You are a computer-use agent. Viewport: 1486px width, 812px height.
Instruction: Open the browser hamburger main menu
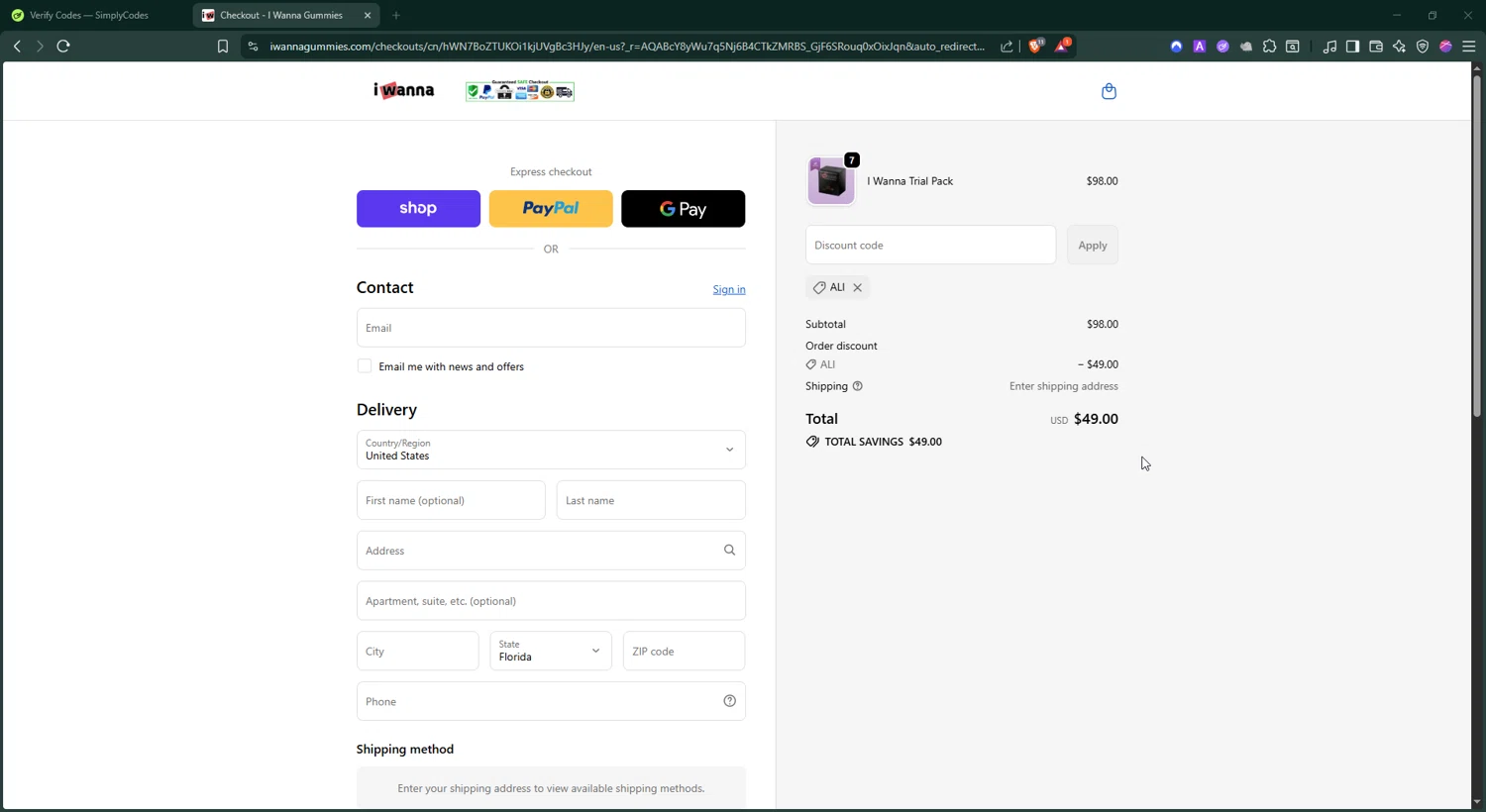click(x=1469, y=47)
